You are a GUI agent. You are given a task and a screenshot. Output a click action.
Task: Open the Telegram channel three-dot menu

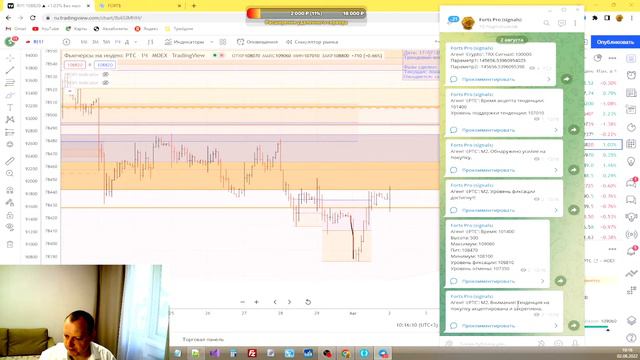(x=575, y=23)
